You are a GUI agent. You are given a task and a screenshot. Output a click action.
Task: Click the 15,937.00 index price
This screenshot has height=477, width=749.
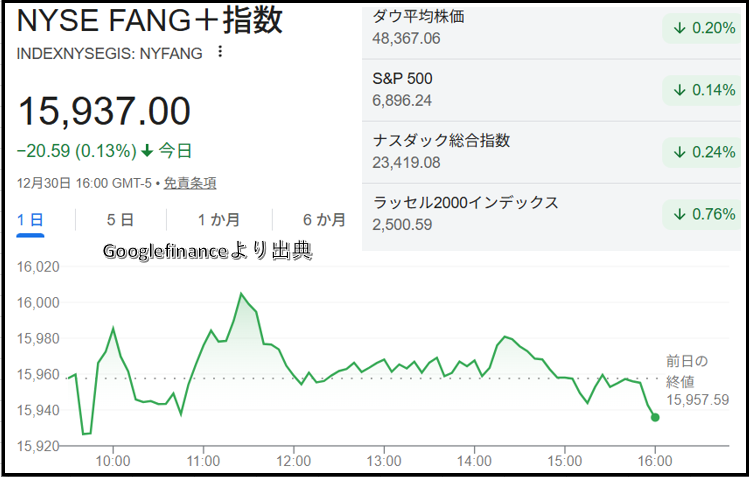click(x=104, y=110)
